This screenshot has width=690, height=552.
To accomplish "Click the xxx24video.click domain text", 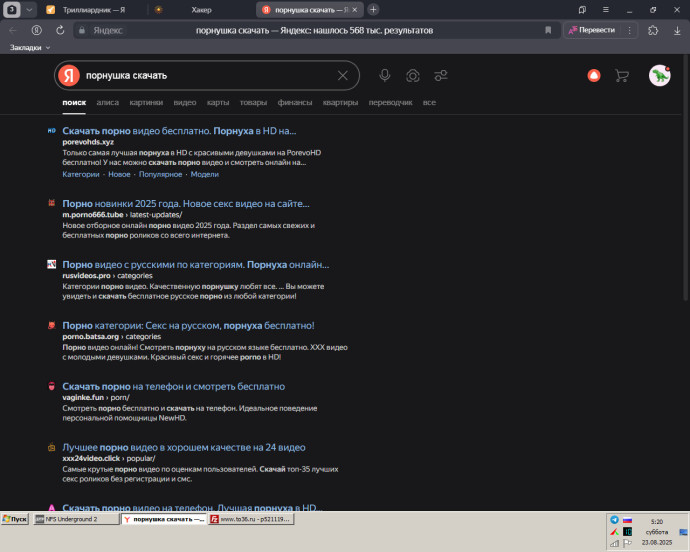I will (91, 458).
